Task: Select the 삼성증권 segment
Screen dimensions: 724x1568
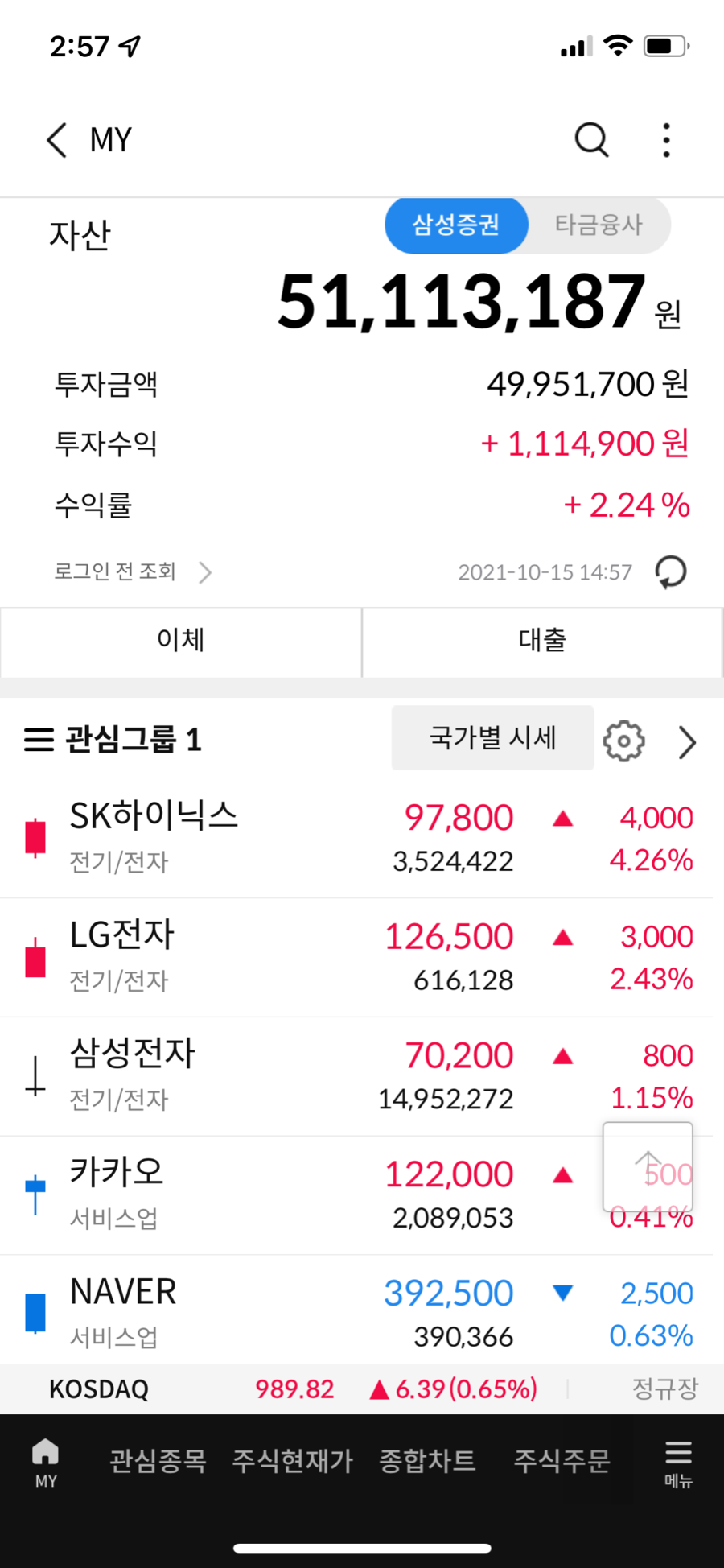Action: [x=456, y=225]
